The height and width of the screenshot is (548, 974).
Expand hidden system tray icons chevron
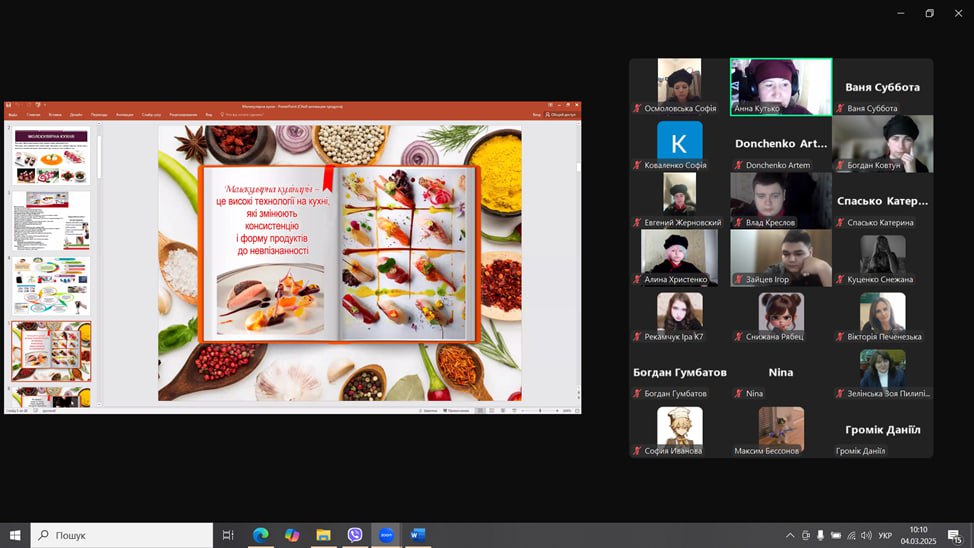pos(790,536)
